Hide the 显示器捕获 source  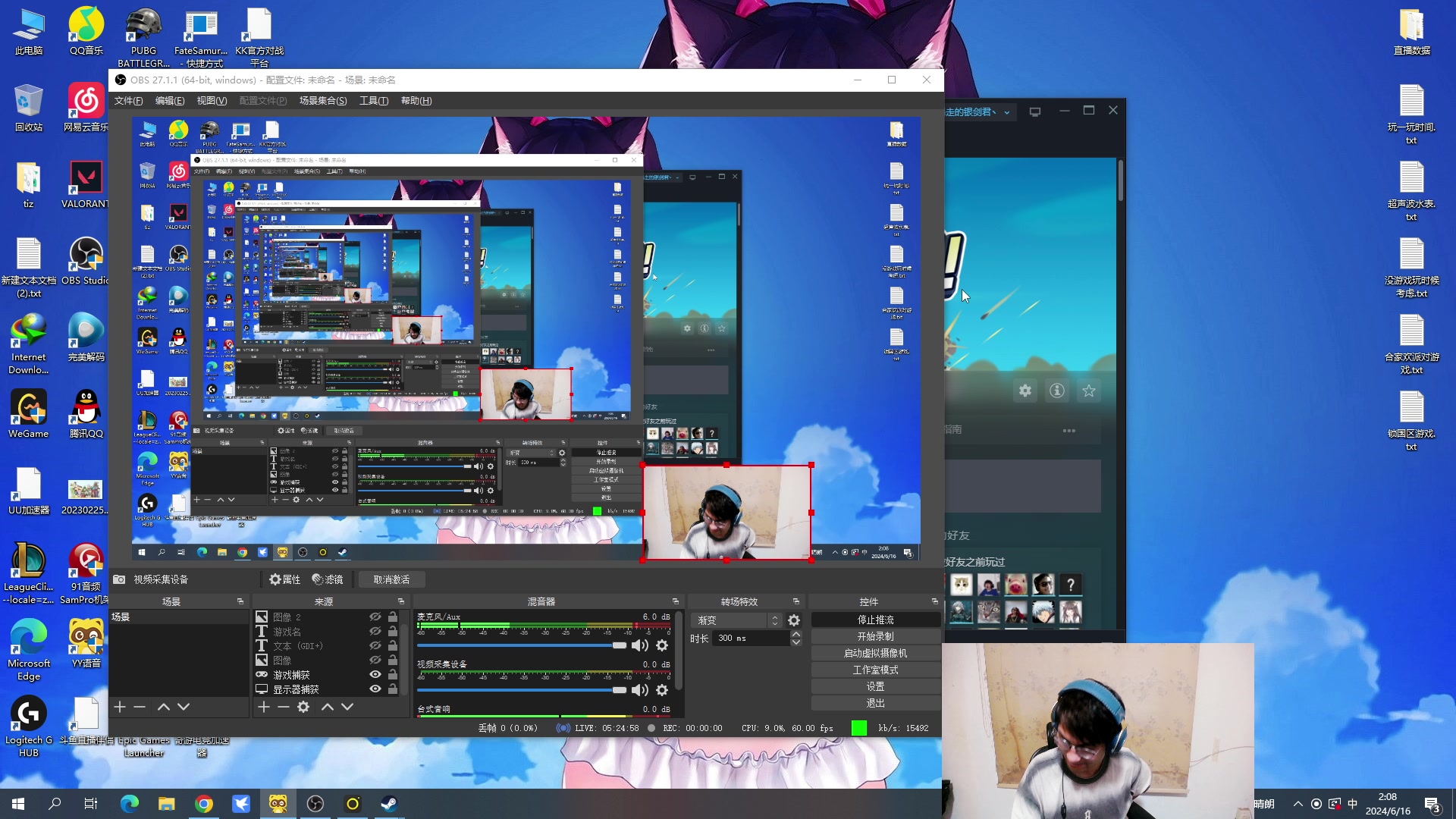click(x=375, y=689)
